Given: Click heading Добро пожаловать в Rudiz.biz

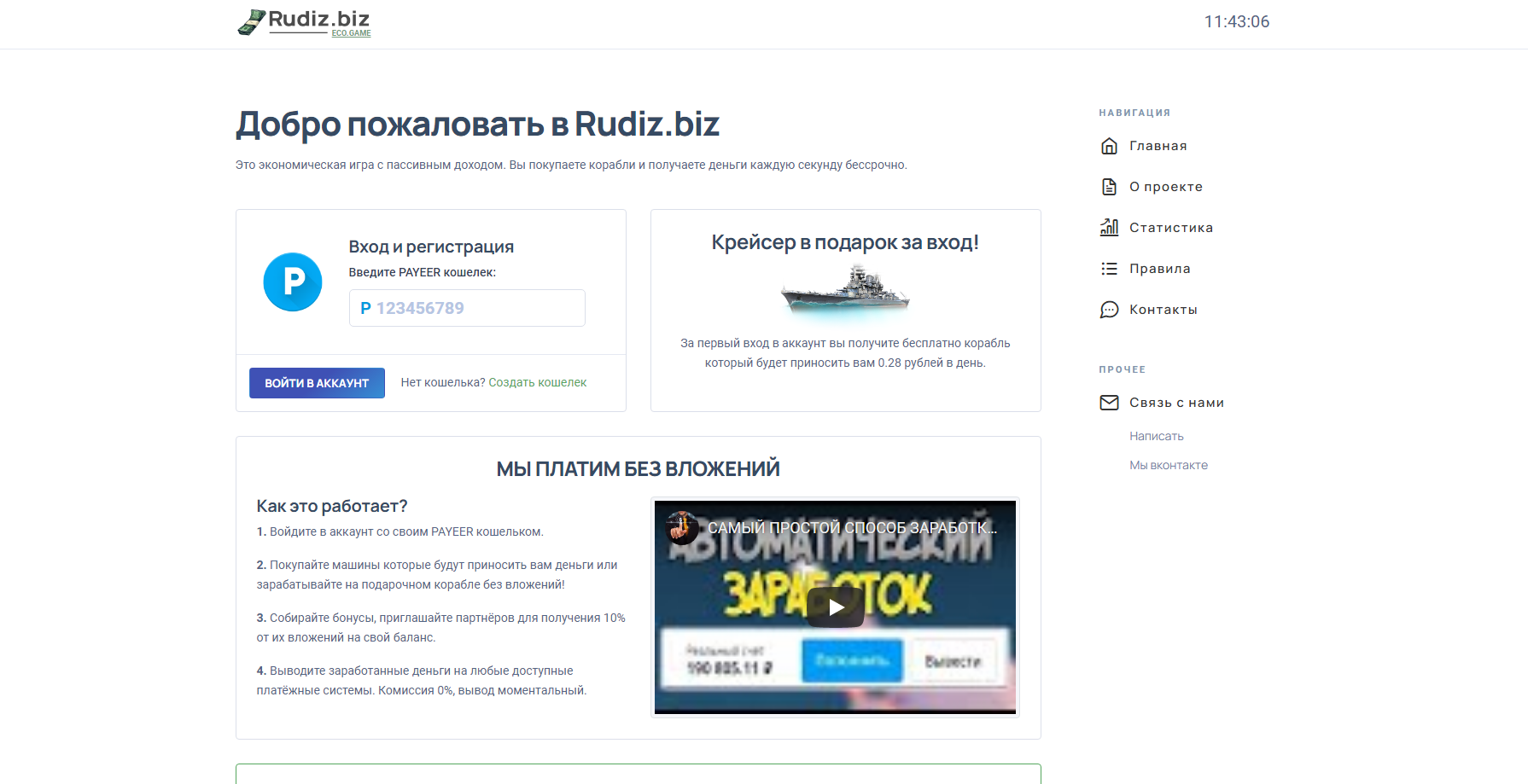Looking at the screenshot, I should point(478,125).
